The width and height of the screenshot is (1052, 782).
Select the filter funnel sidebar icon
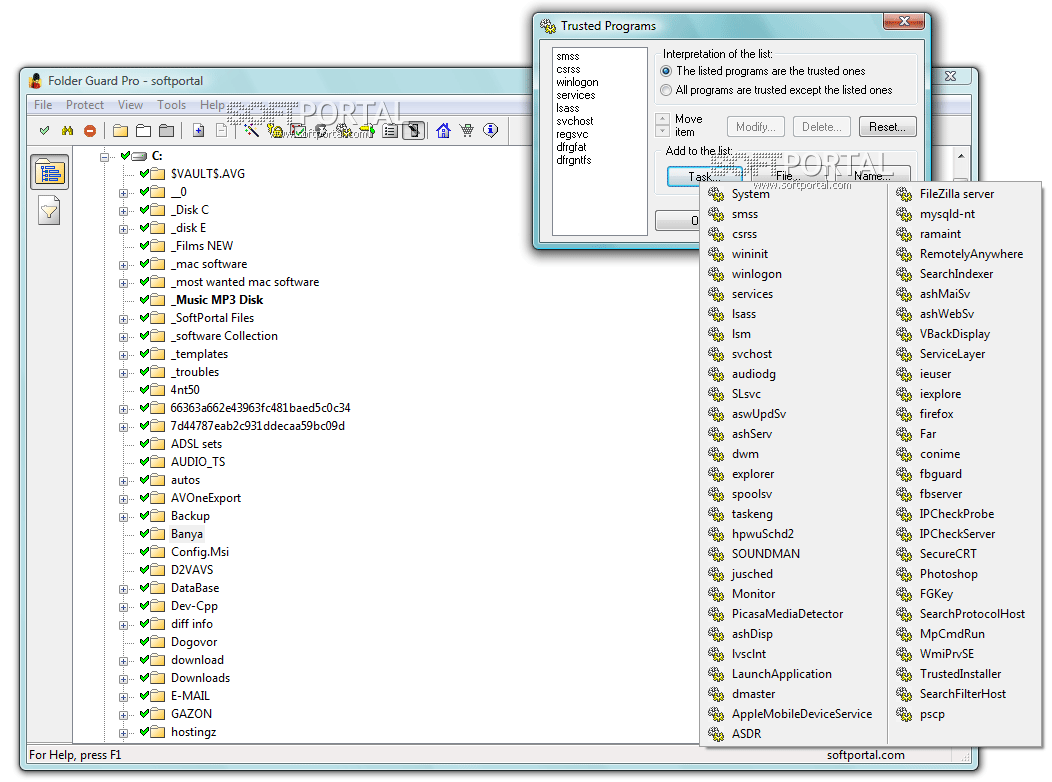click(50, 211)
